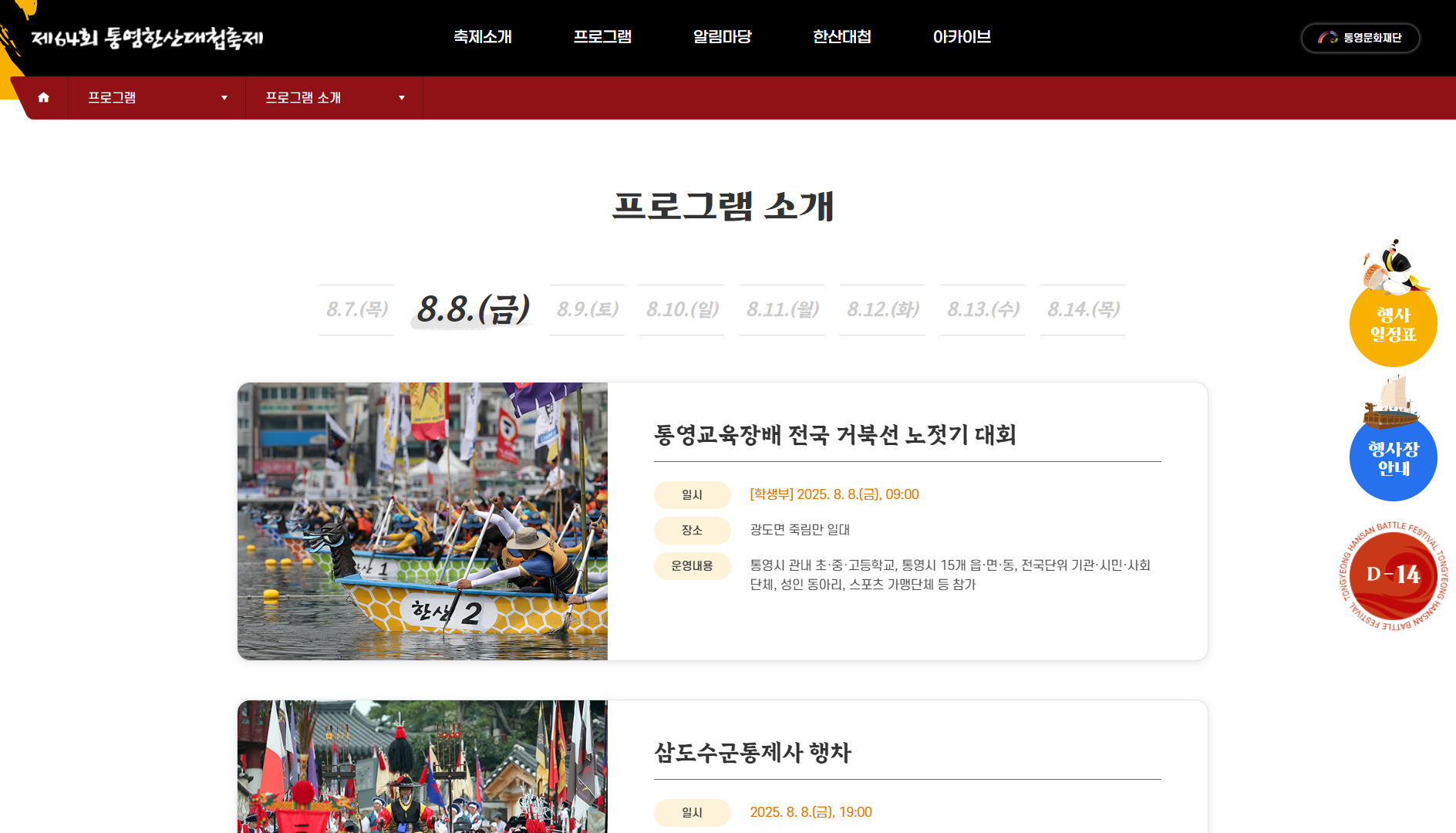
Task: Click the 광도면 죽림만 일대 location text
Action: pyautogui.click(x=800, y=530)
